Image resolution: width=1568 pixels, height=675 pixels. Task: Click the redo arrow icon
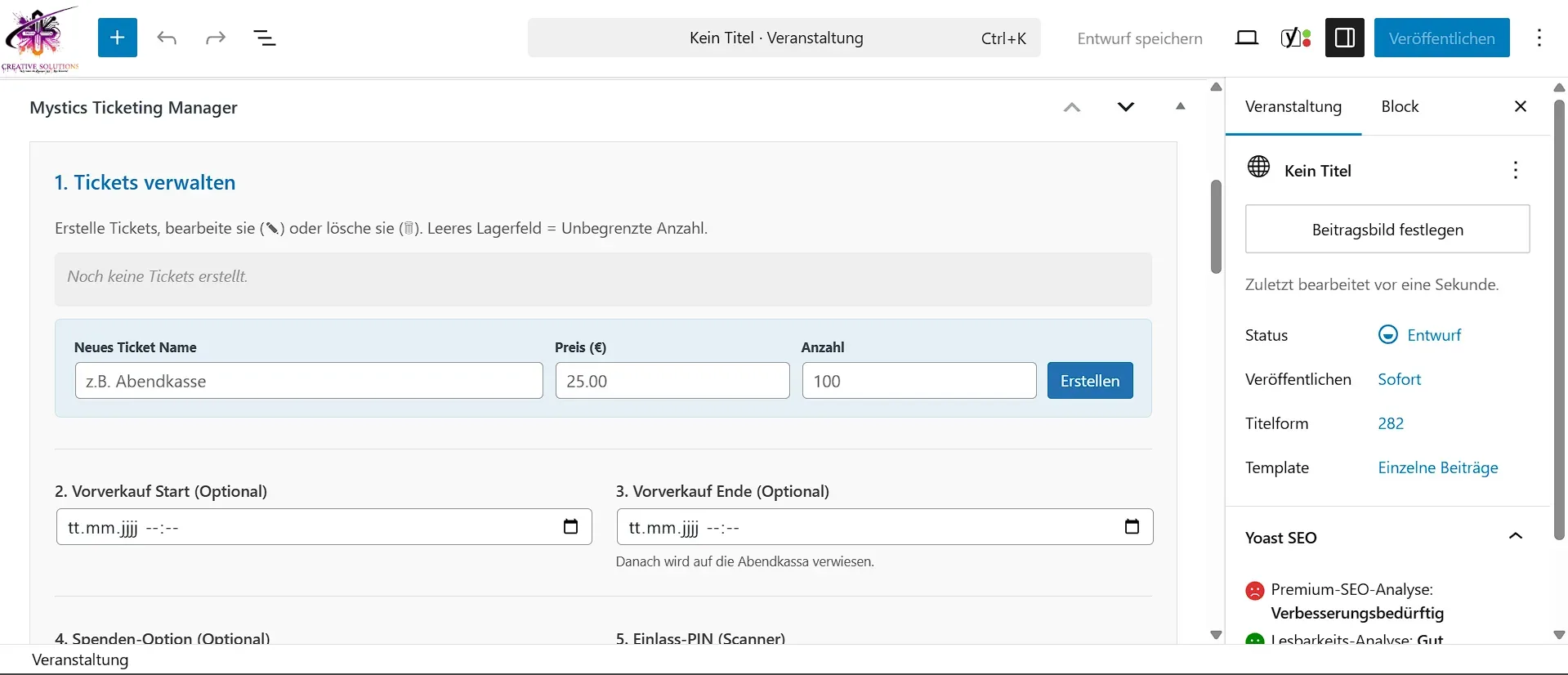tap(216, 38)
